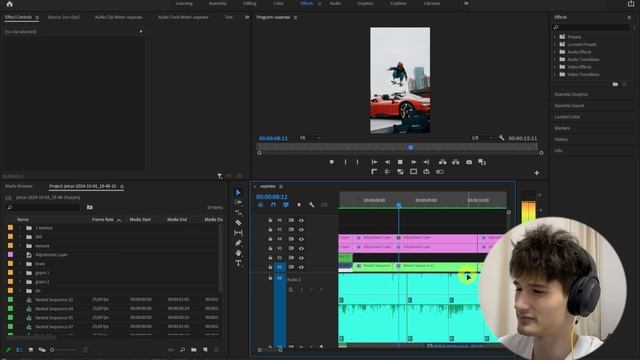This screenshot has width=640, height=360.
Task: Expand Video Transitions folder
Action: 555,74
